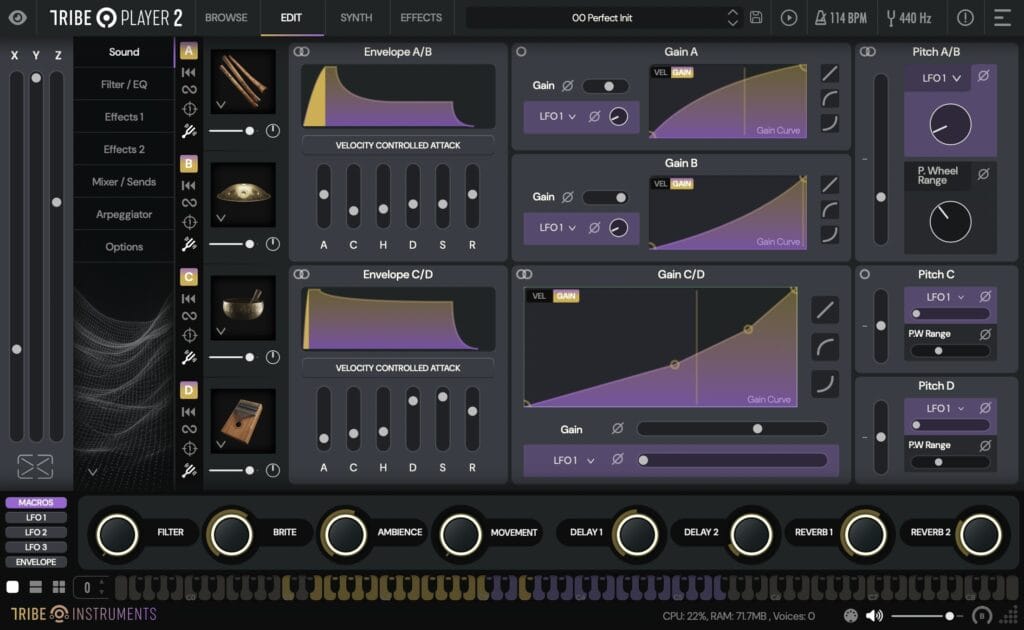Move the Gain slider in Gain C/D

coord(758,428)
